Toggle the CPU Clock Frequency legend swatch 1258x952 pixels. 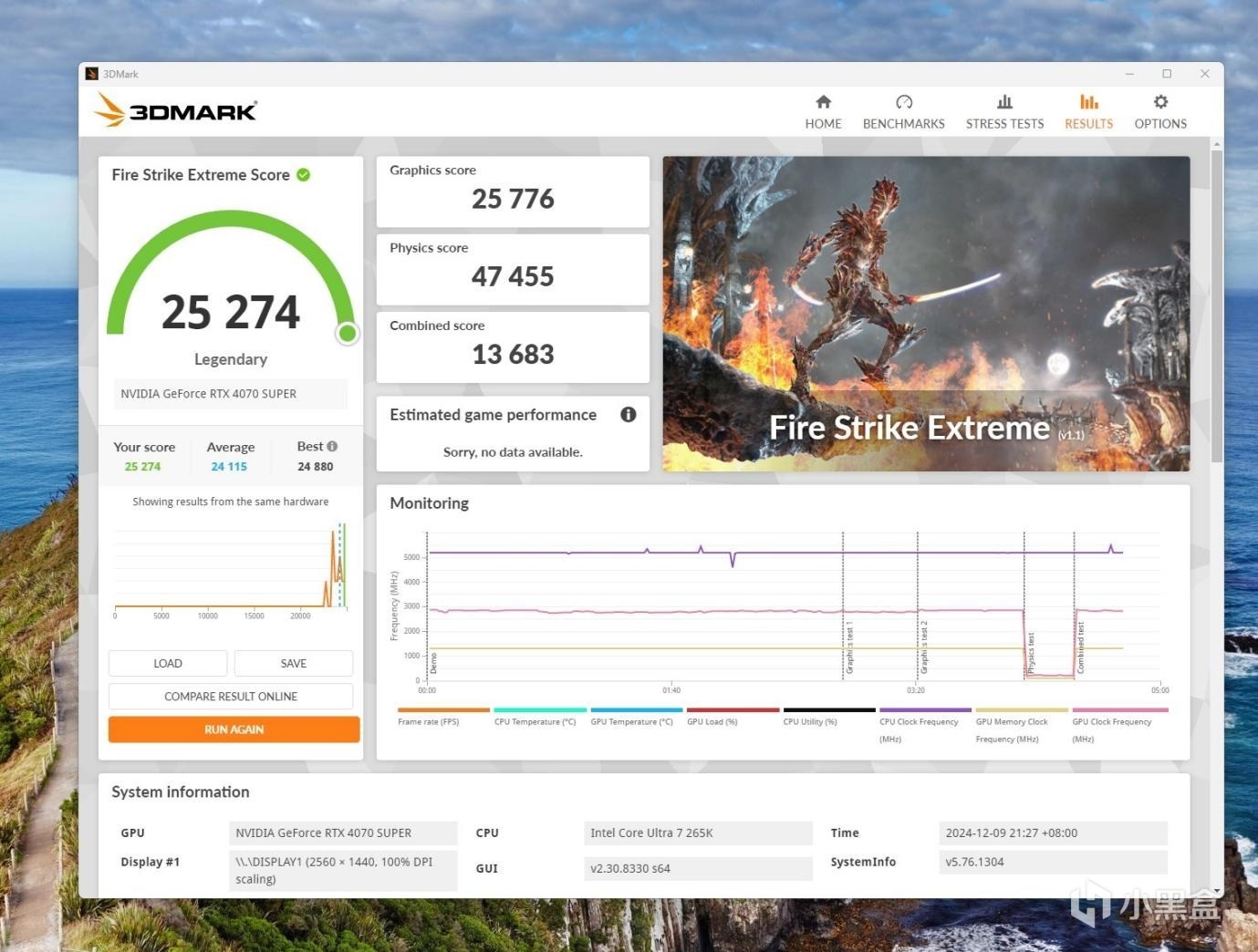coord(926,709)
